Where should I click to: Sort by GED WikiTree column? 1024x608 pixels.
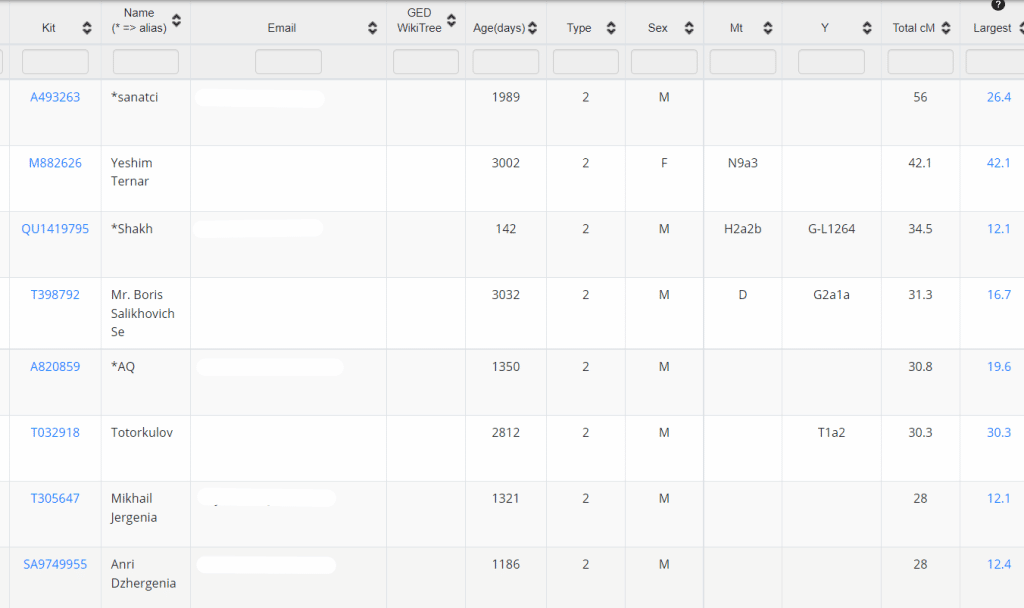[x=451, y=20]
